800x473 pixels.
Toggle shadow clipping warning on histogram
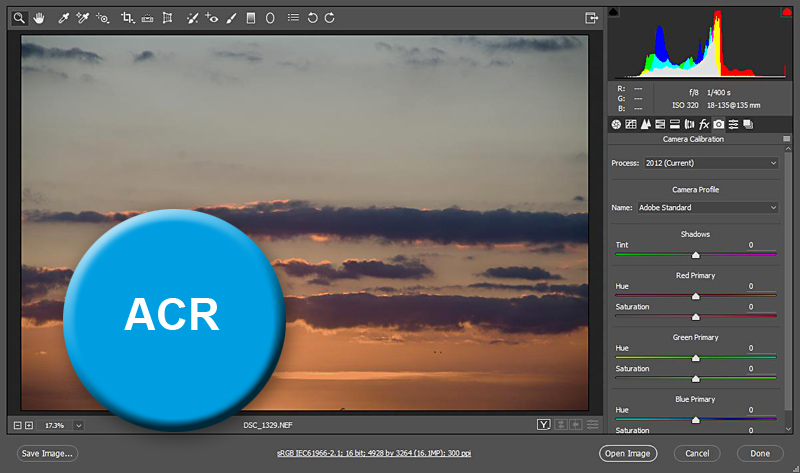614,12
